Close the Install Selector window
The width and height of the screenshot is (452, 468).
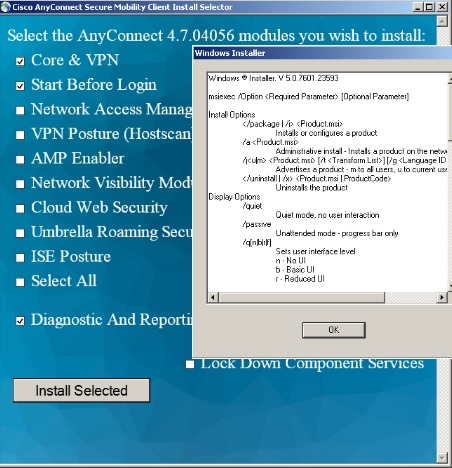442,7
